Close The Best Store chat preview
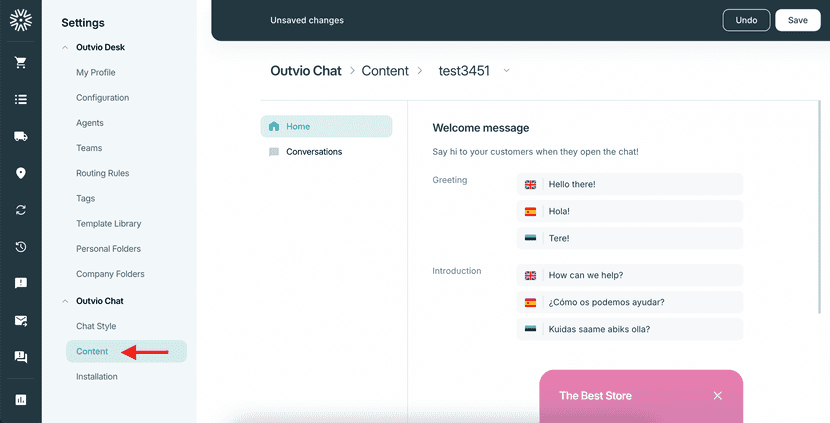This screenshot has height=423, width=830. coord(718,395)
